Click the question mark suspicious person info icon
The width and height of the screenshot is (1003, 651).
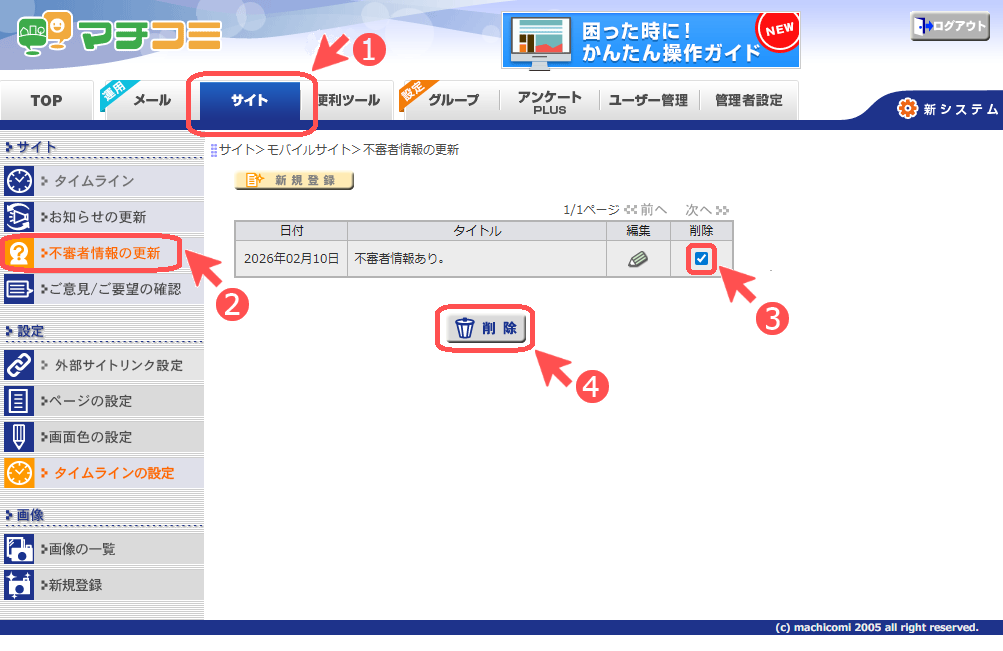pos(19,253)
